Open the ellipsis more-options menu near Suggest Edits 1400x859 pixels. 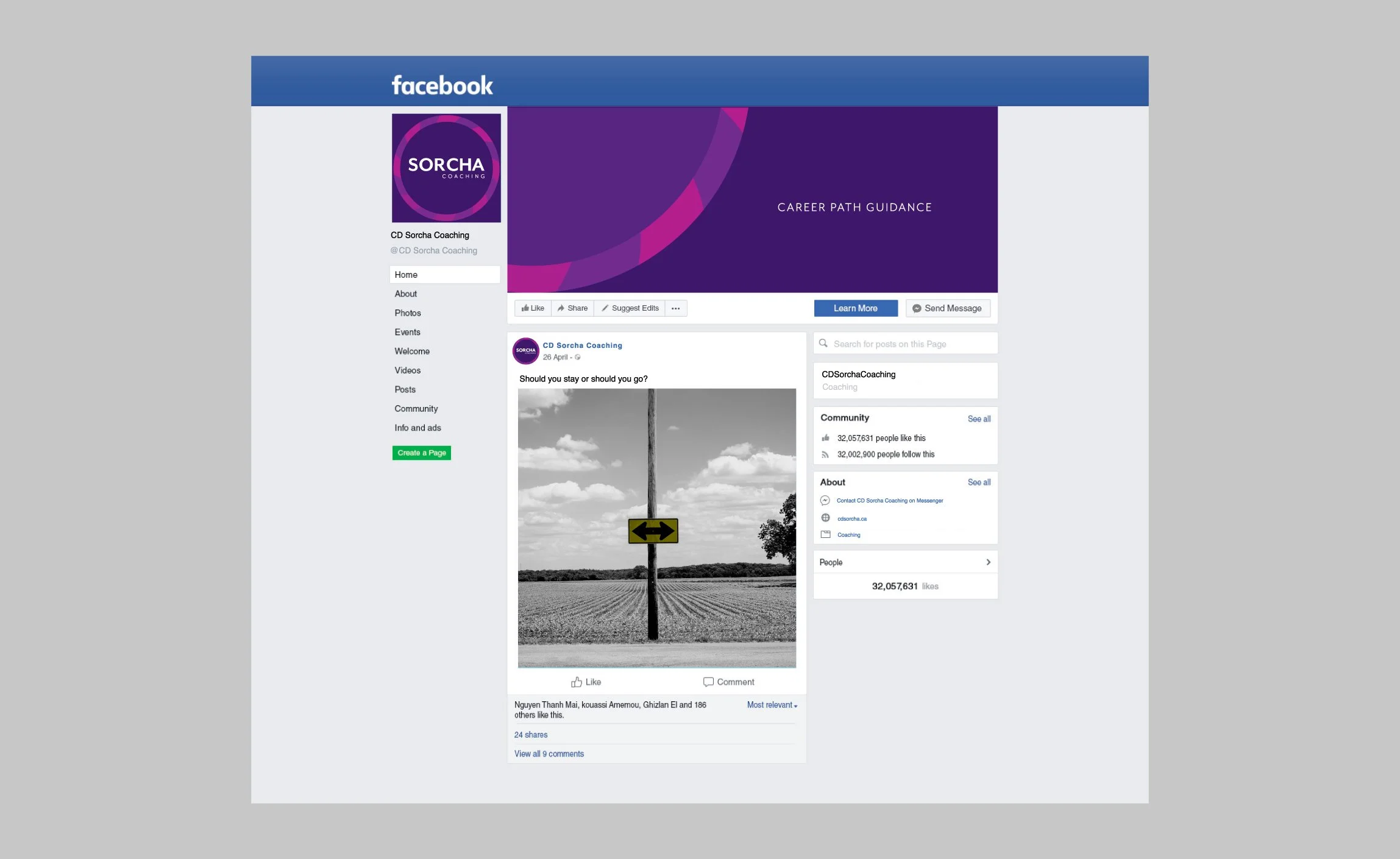coord(675,308)
